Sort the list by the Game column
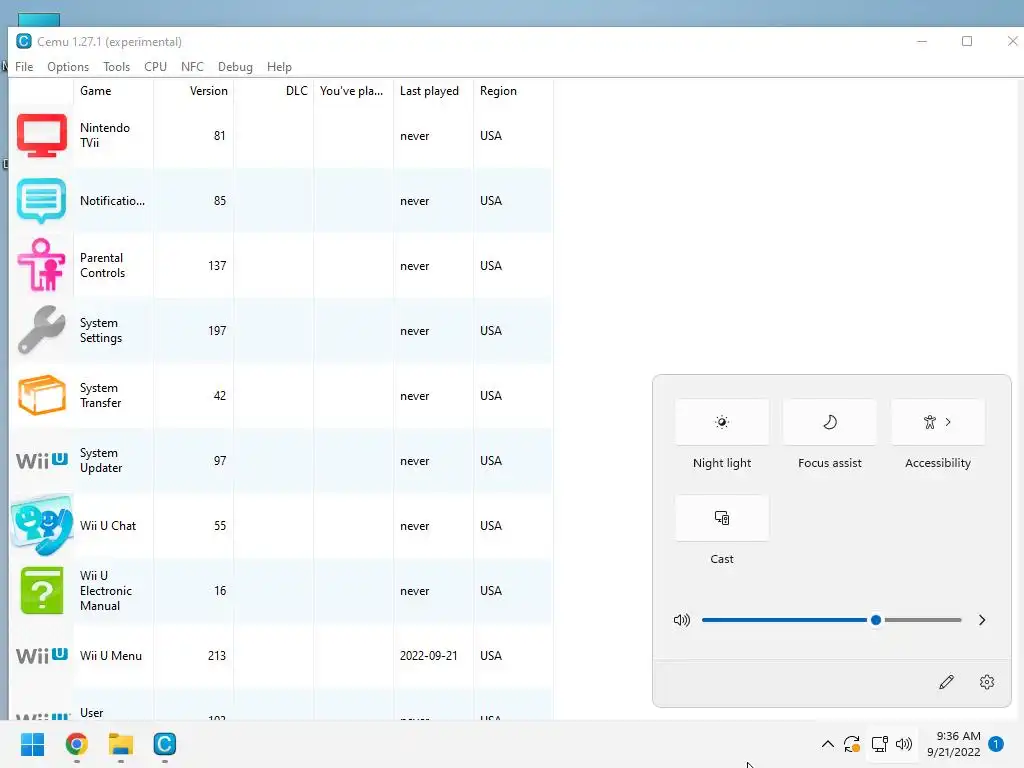Viewport: 1024px width, 768px height. (x=114, y=91)
